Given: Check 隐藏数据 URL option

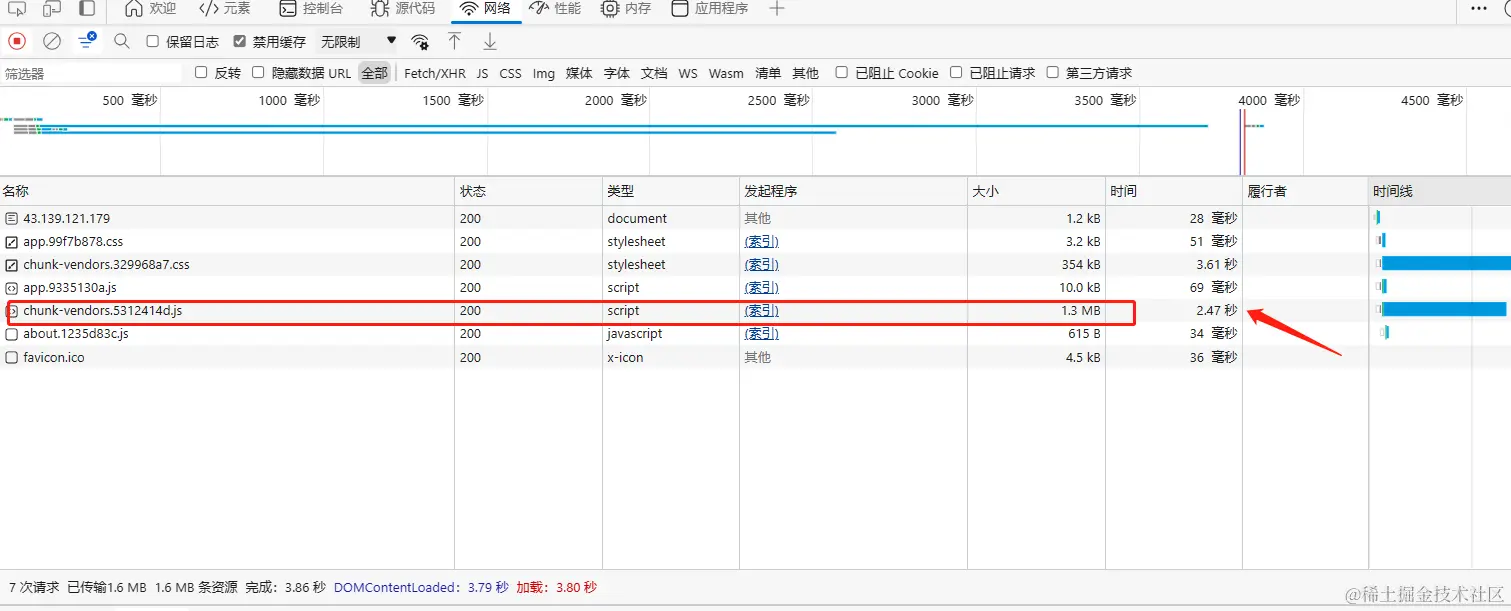Looking at the screenshot, I should tap(258, 73).
